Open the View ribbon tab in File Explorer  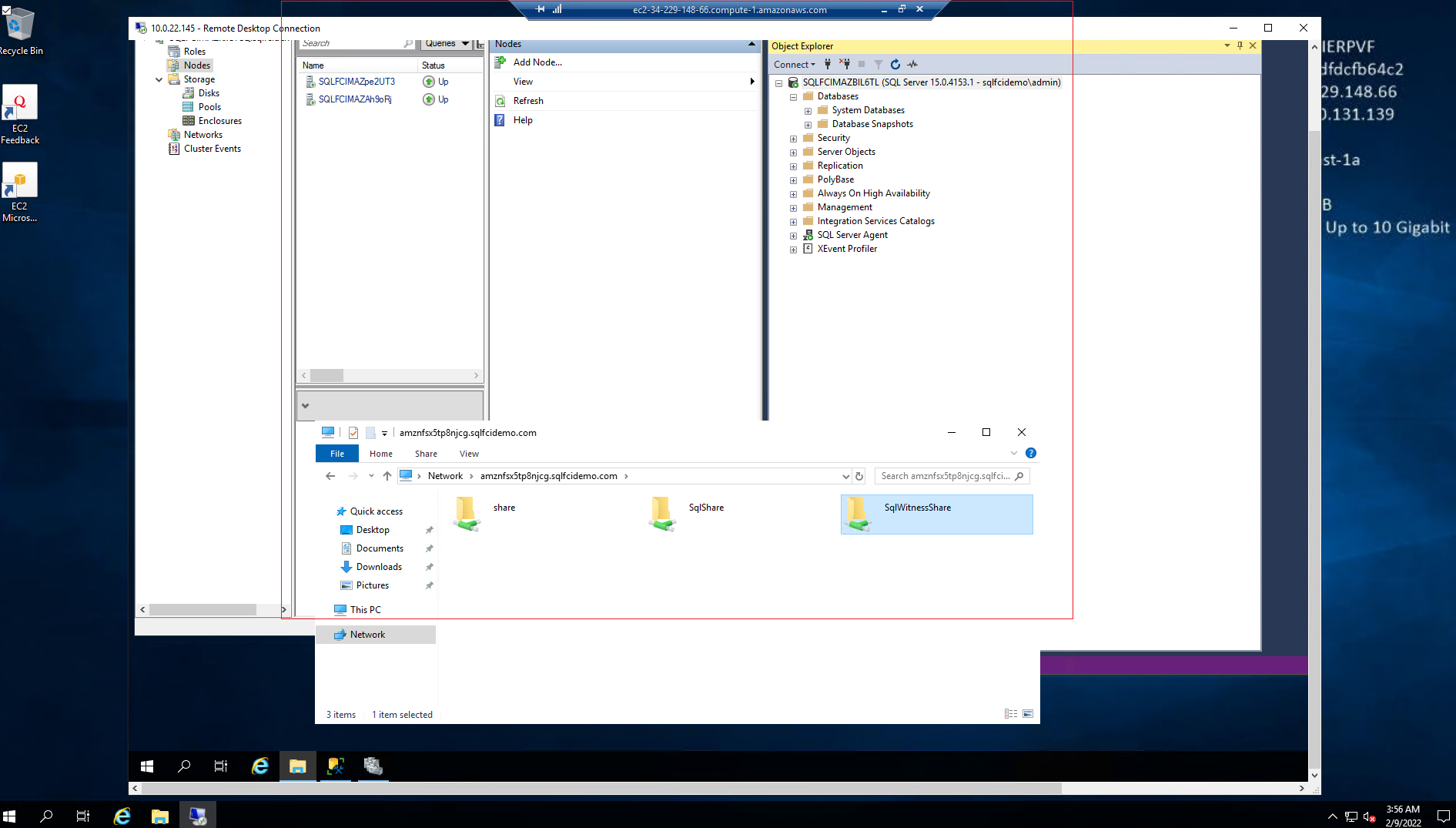point(469,454)
